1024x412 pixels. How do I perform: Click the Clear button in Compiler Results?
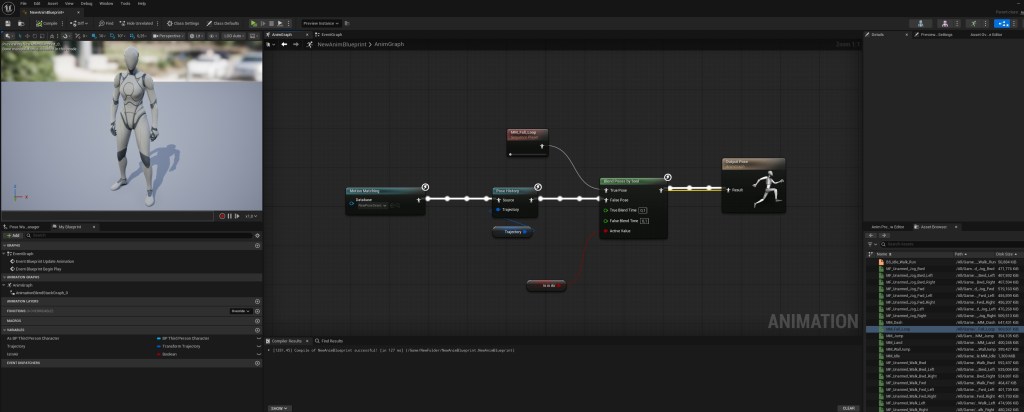848,408
